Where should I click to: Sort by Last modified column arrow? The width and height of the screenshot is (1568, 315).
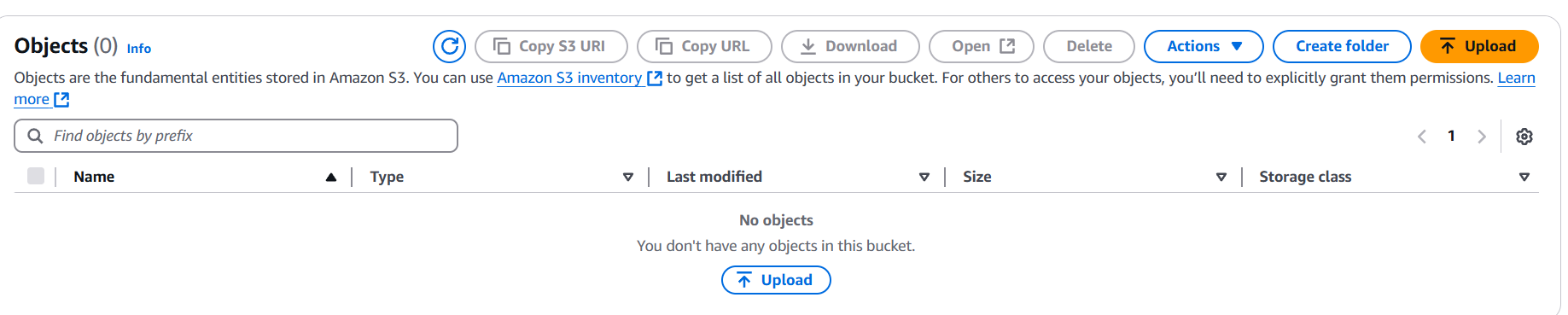pos(924,177)
